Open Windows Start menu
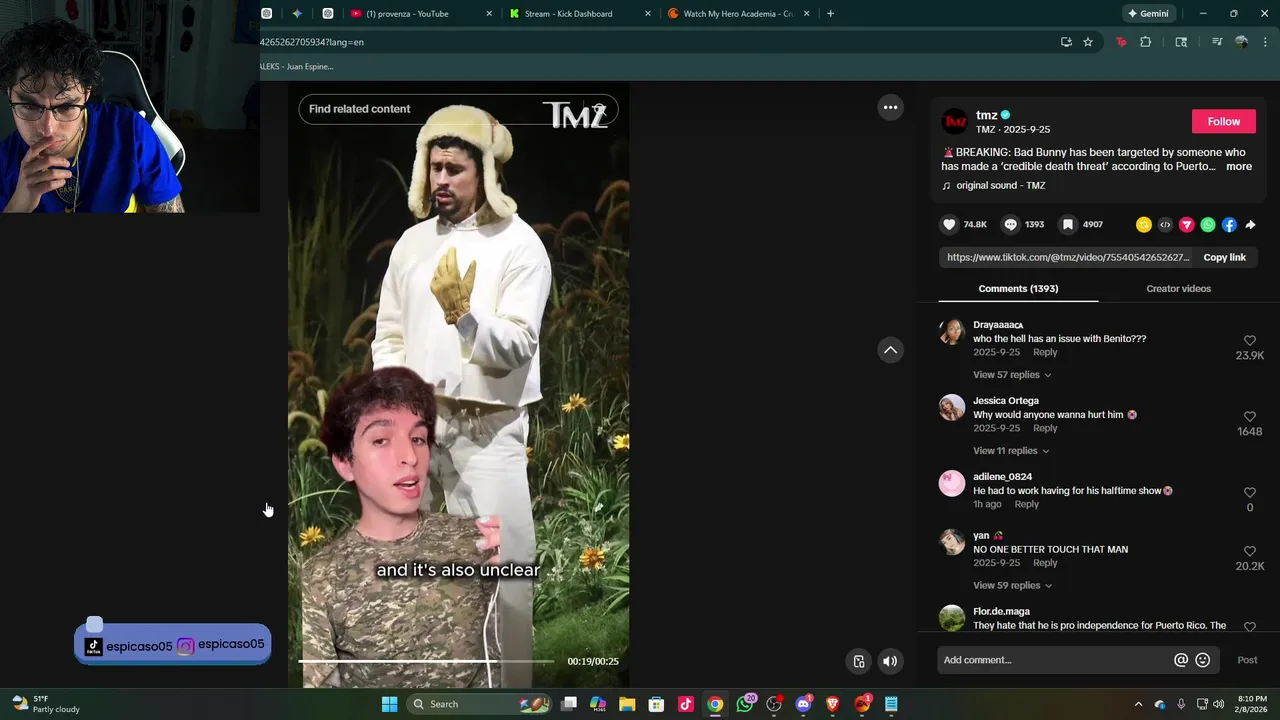1280x720 pixels. (389, 704)
